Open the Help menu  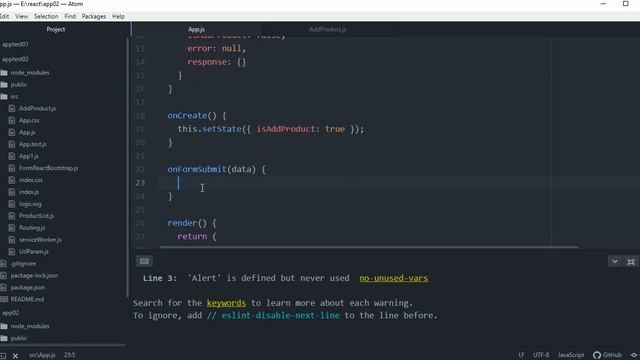click(118, 16)
